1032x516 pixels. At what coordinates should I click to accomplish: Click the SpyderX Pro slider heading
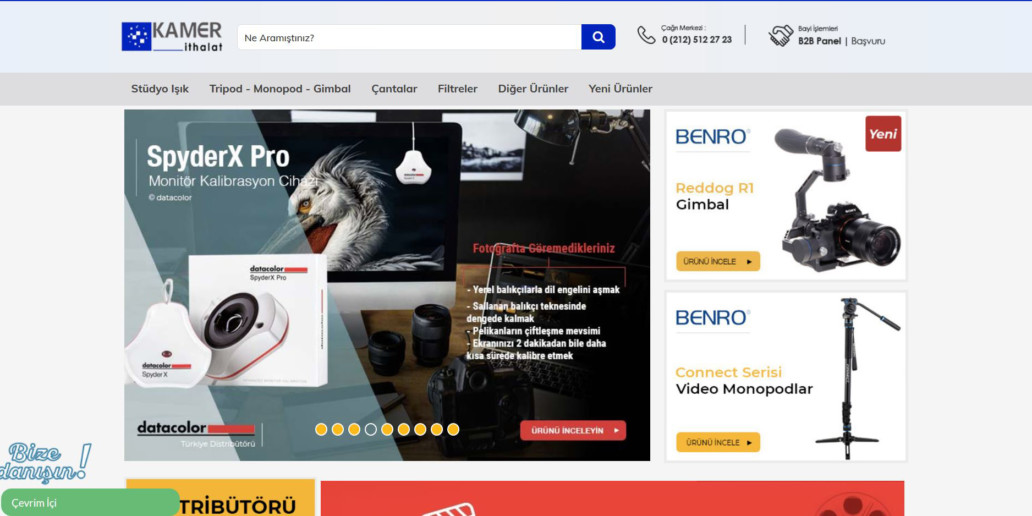tap(218, 157)
